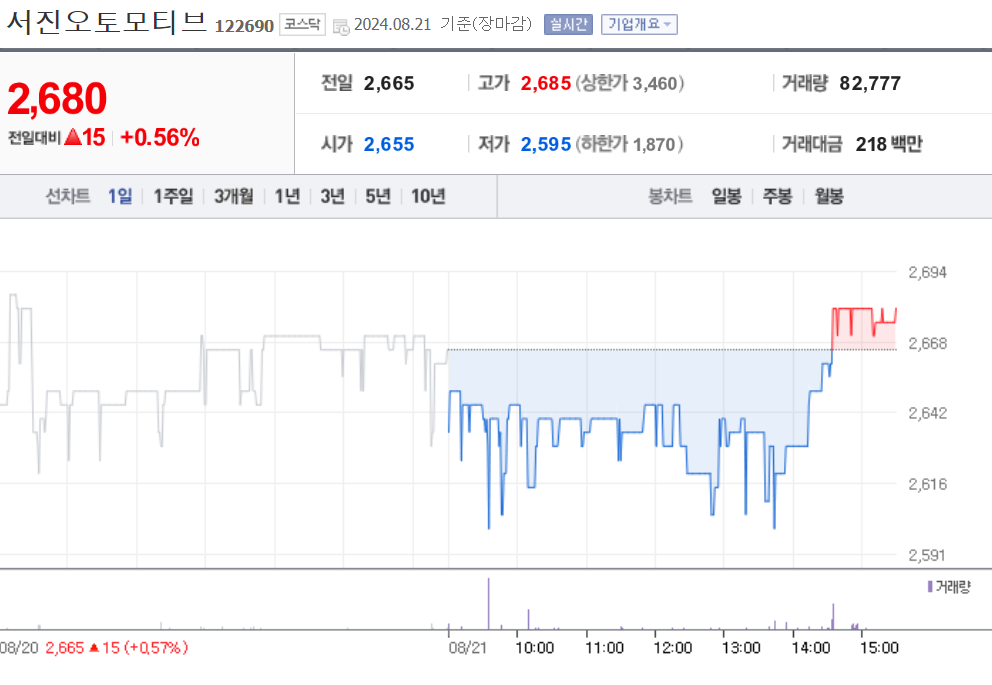Click the lower limit price 1,870
Screen dimensions: 992x685
(654, 144)
